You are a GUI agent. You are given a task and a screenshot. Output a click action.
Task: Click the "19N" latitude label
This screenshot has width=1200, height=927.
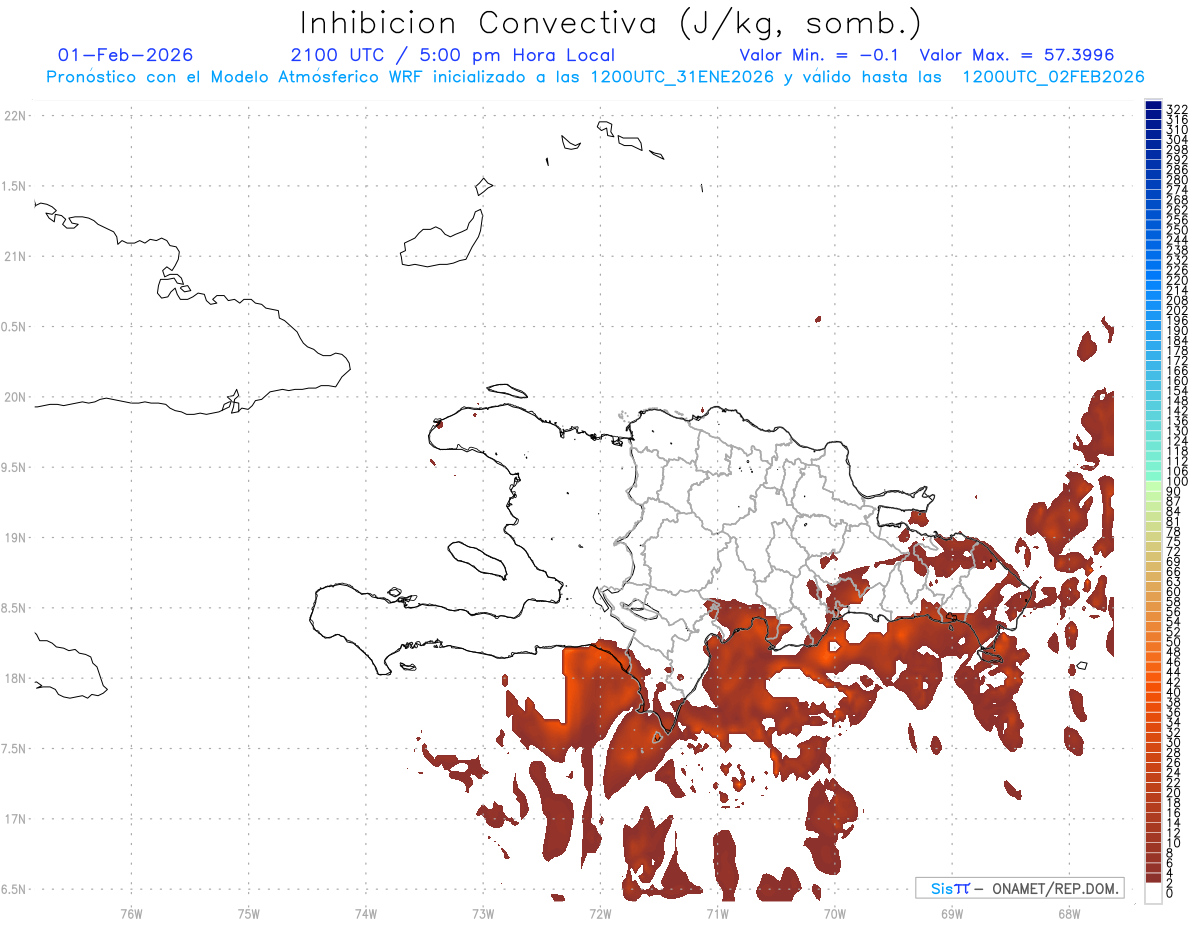pyautogui.click(x=14, y=538)
